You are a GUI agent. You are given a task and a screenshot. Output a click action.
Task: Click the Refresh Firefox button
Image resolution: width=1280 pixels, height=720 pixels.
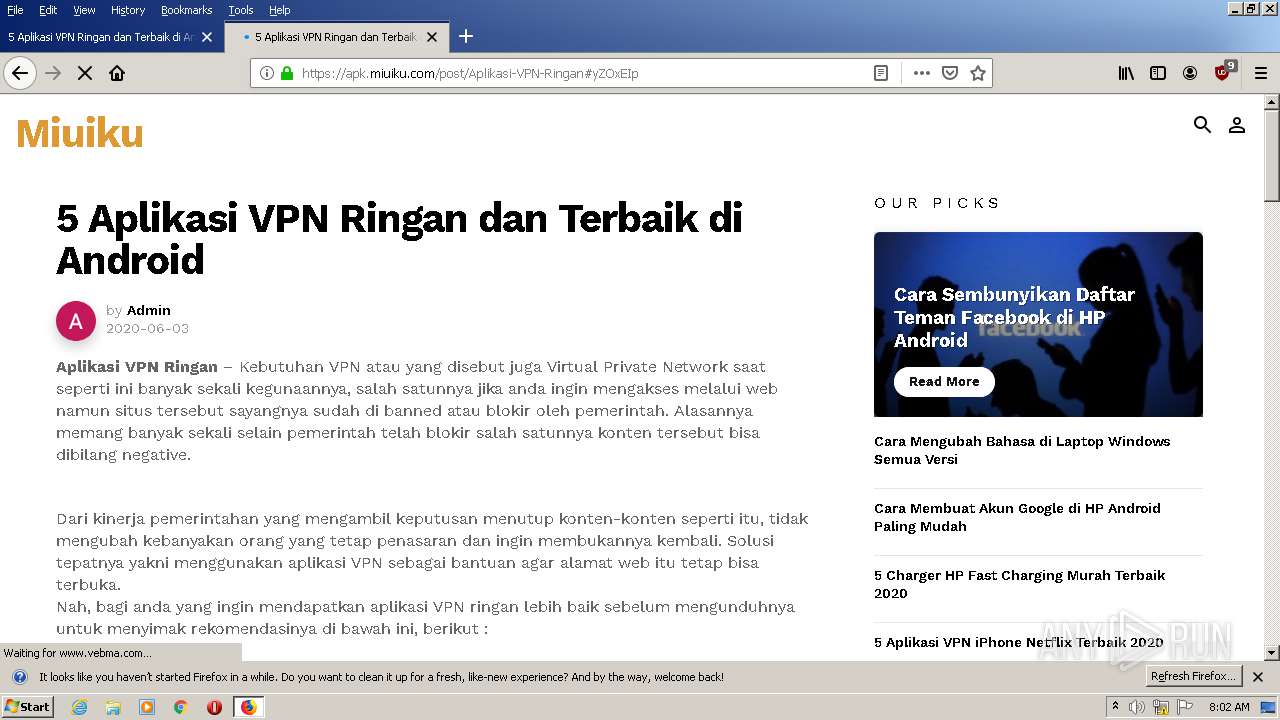click(x=1193, y=677)
